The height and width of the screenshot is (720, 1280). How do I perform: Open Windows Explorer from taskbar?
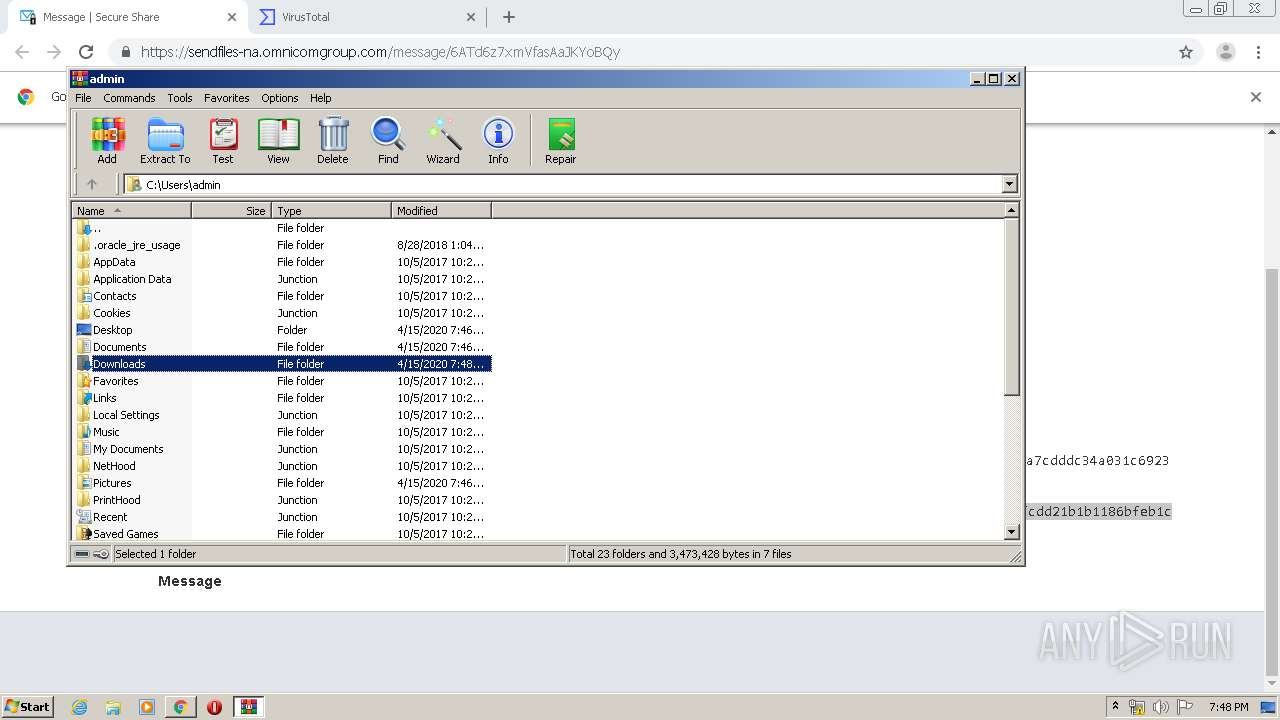pyautogui.click(x=113, y=707)
